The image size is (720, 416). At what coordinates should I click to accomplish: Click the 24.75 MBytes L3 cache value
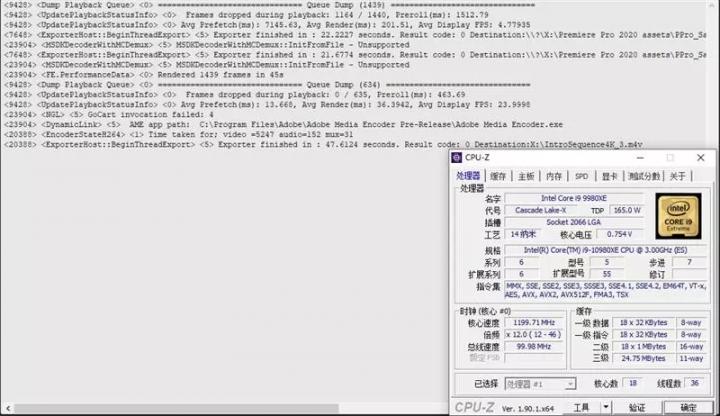pyautogui.click(x=643, y=359)
